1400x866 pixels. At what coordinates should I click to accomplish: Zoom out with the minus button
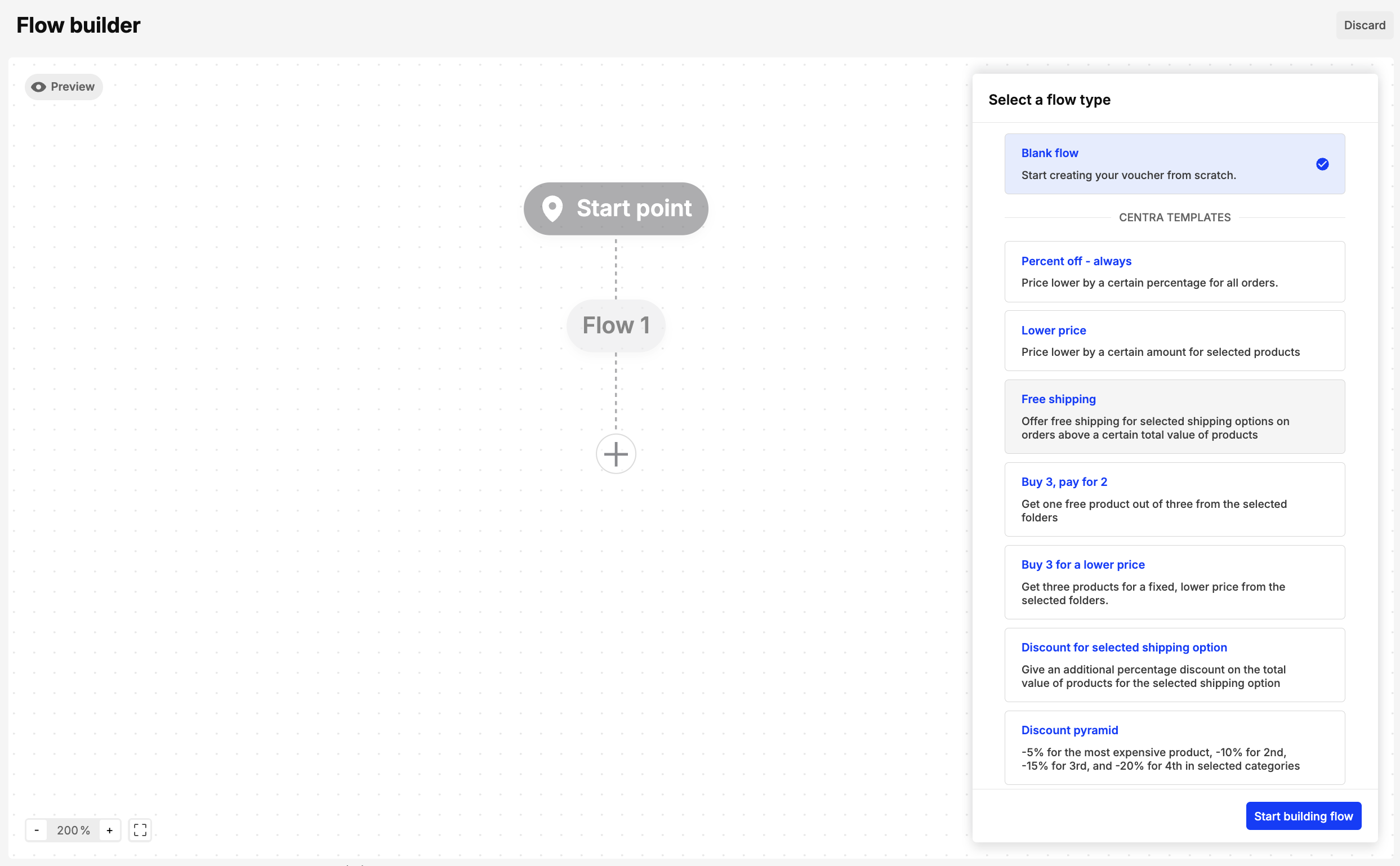[x=37, y=830]
